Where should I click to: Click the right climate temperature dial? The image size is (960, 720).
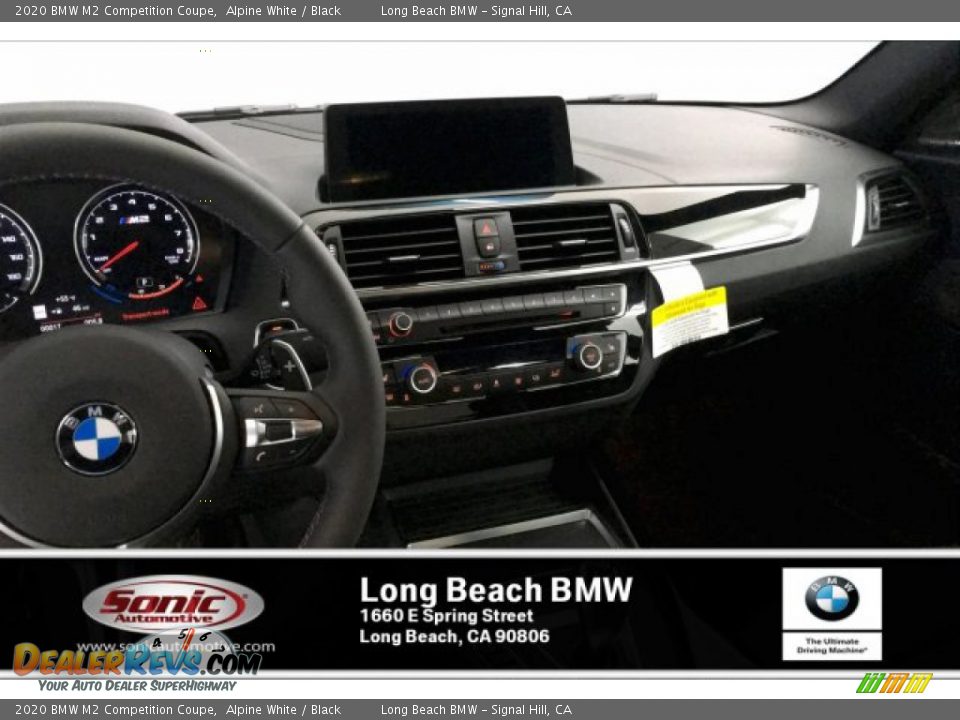coord(588,355)
